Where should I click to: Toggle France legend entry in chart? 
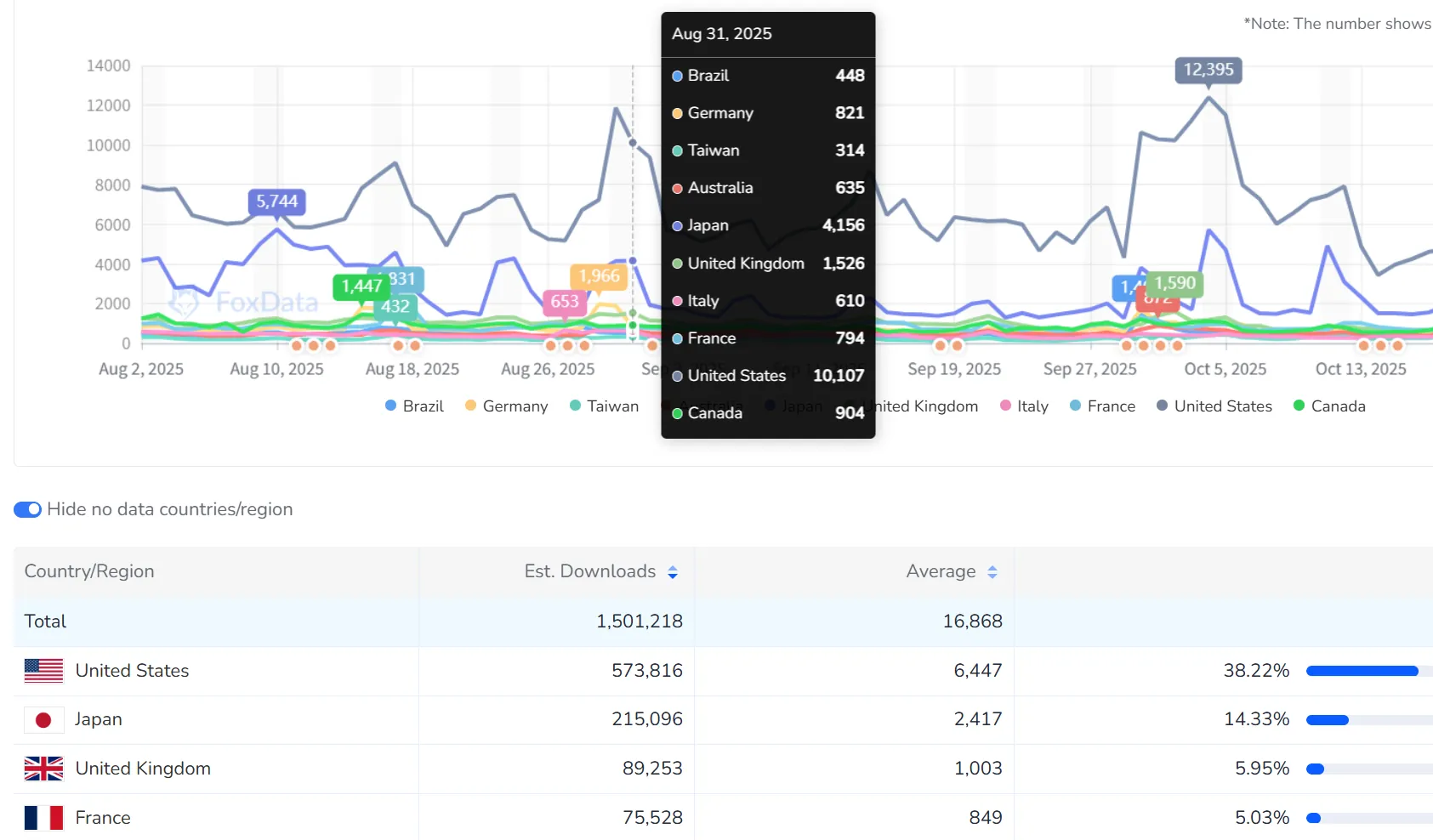coord(1102,406)
